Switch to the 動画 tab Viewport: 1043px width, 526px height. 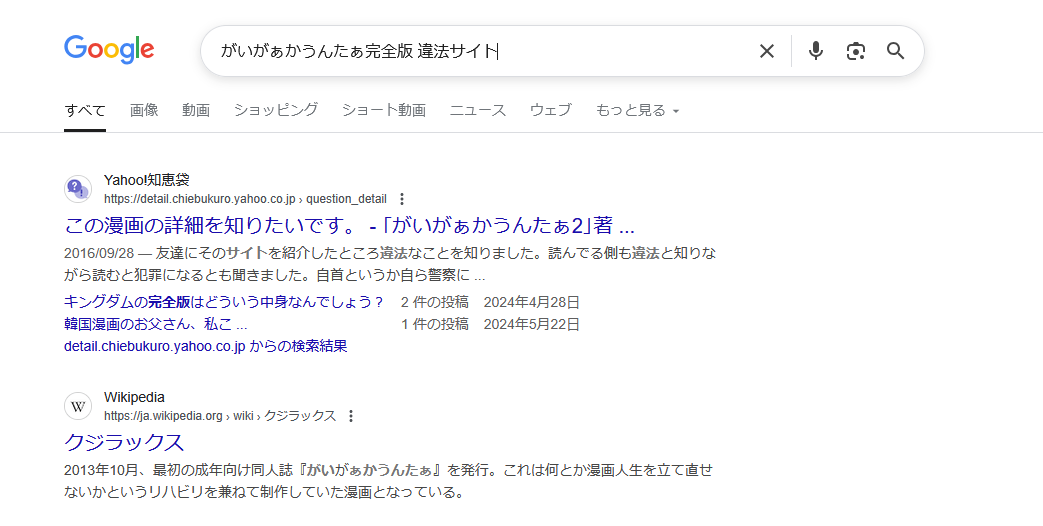click(196, 110)
